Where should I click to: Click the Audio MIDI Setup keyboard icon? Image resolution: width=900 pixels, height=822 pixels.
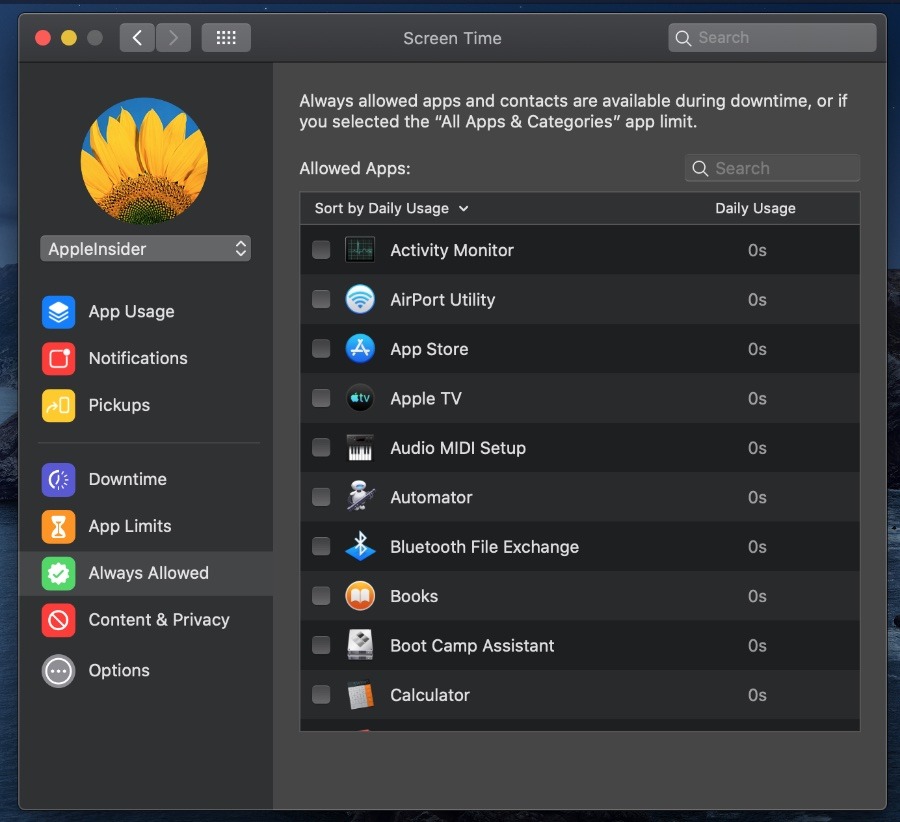click(360, 448)
